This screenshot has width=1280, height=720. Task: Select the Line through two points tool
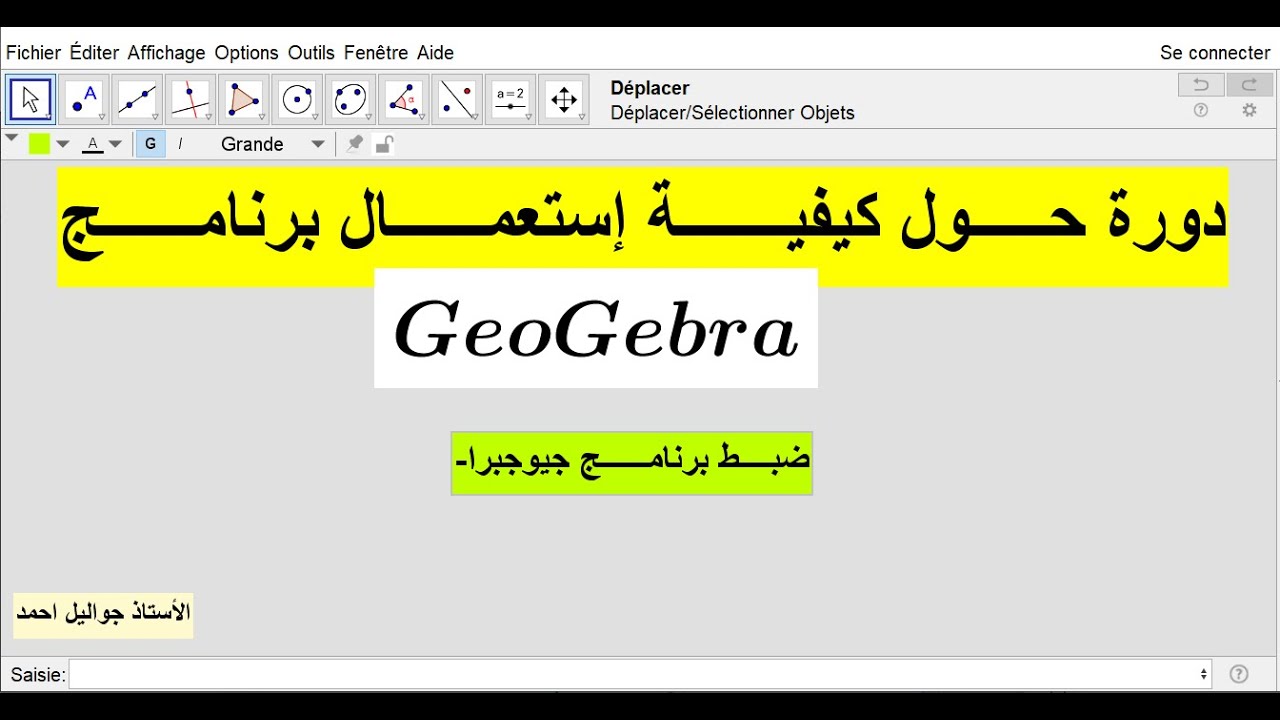137,99
